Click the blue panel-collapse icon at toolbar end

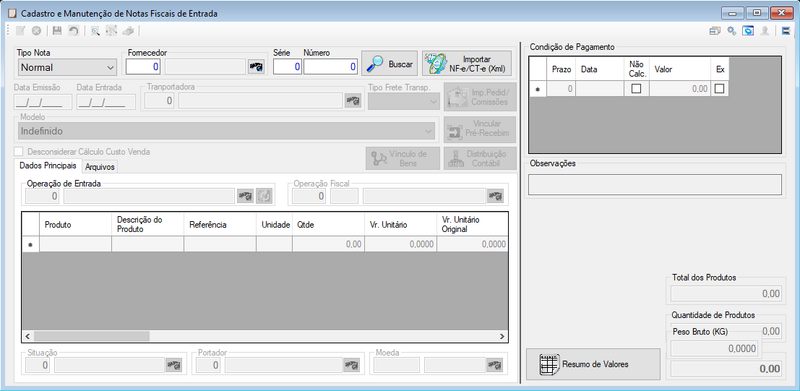[x=786, y=31]
